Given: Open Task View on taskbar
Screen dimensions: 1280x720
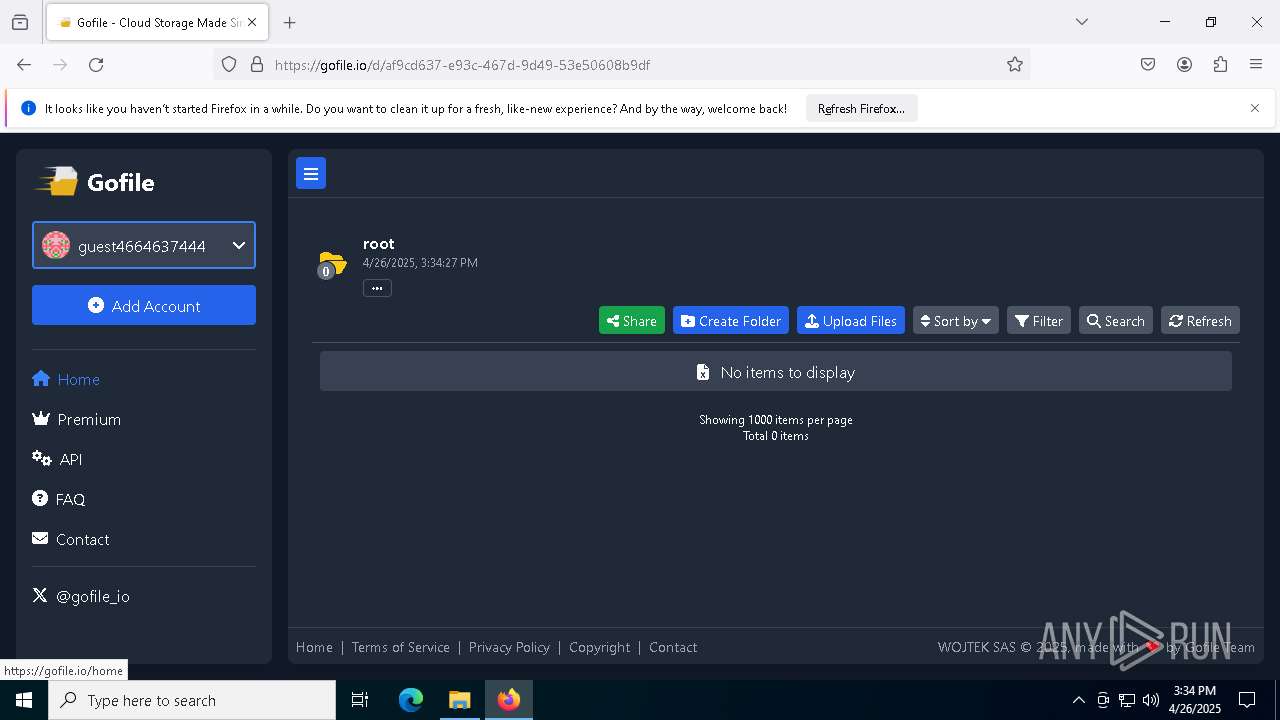Looking at the screenshot, I should pyautogui.click(x=360, y=700).
